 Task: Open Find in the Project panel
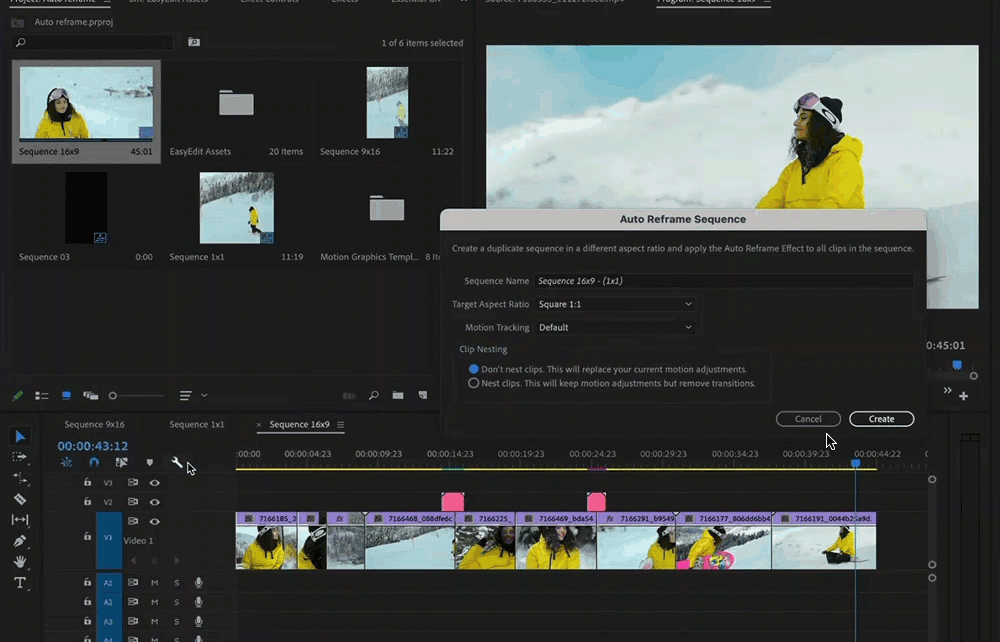(374, 395)
